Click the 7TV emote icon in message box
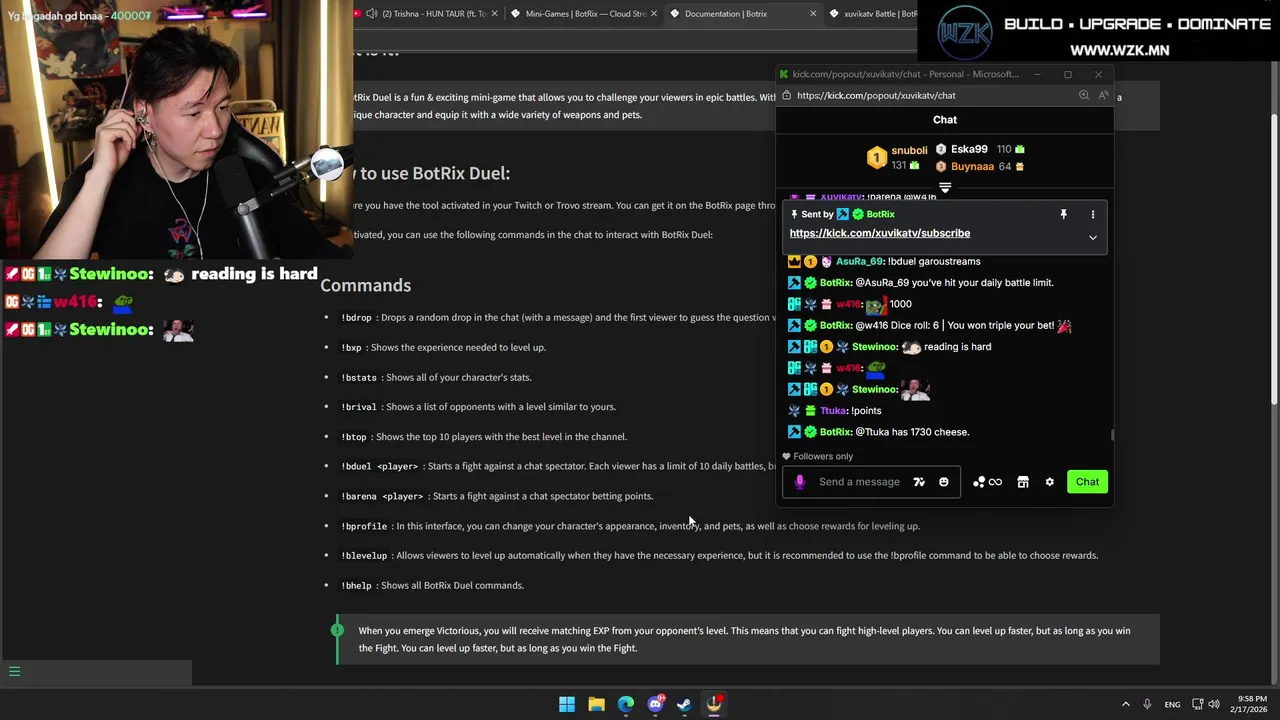1280x720 pixels. pos(919,482)
